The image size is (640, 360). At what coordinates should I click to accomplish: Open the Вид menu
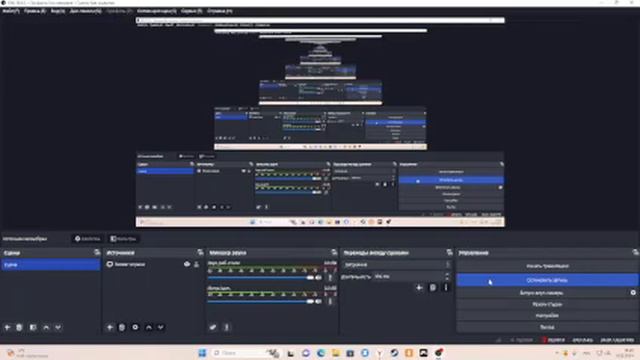click(58, 11)
